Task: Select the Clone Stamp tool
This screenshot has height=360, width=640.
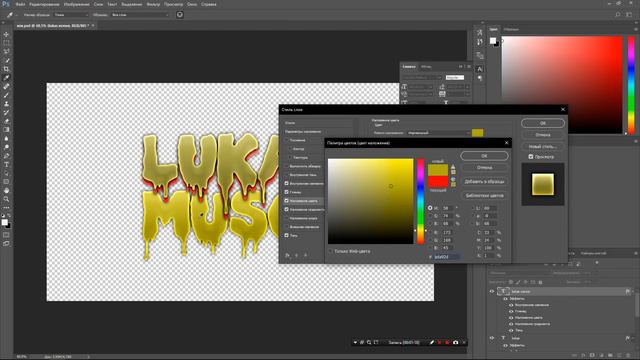Action: coord(6,104)
